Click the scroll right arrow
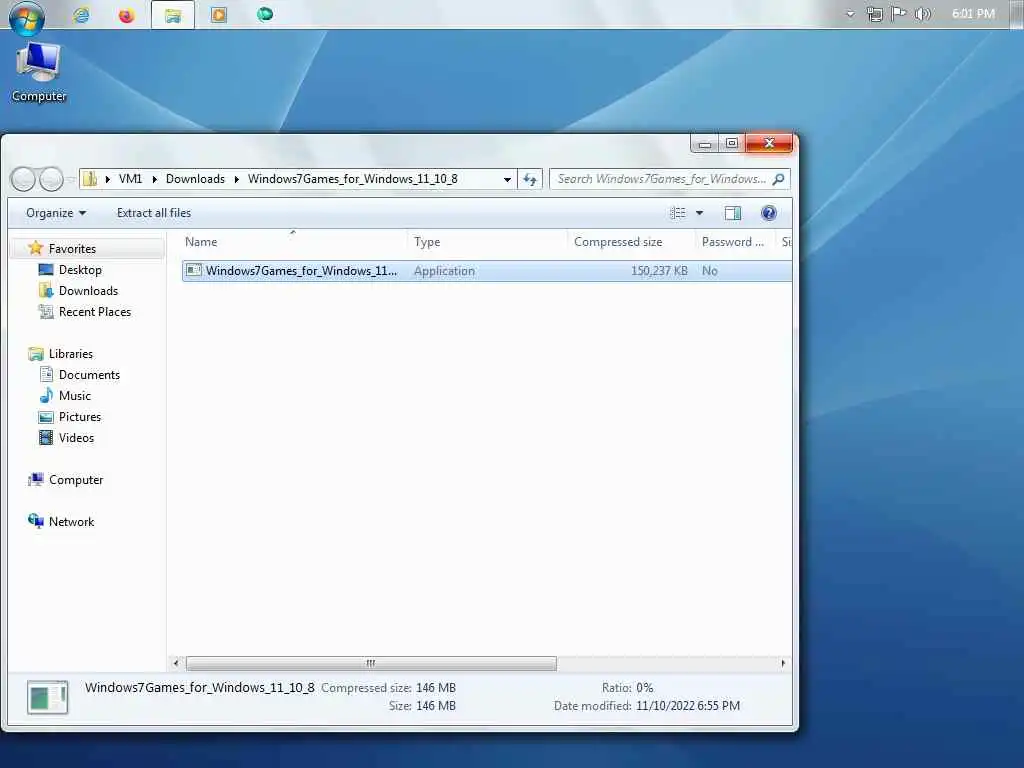Screen dimensions: 1024x768 [x=783, y=664]
